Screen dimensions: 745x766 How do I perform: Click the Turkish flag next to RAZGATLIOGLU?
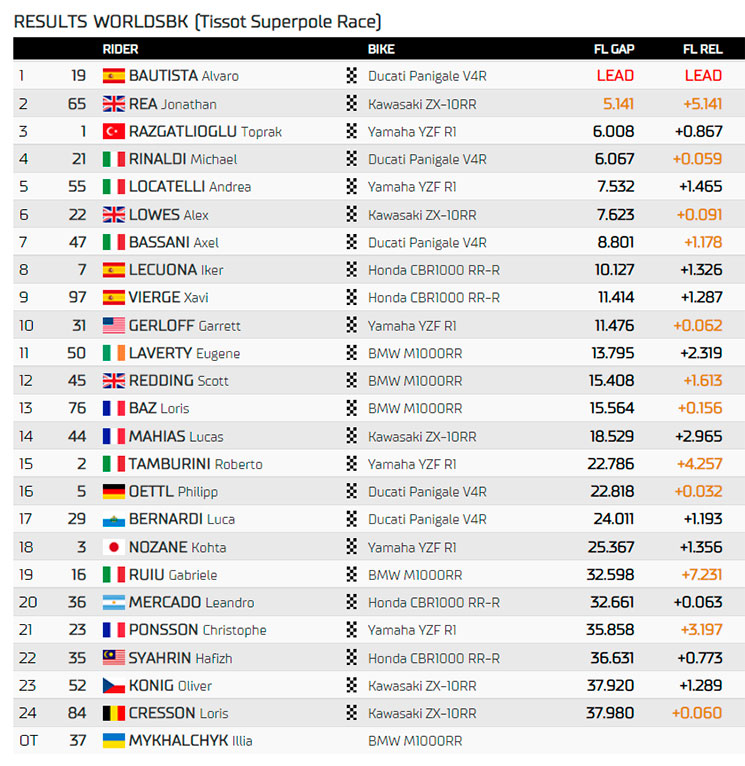(113, 131)
